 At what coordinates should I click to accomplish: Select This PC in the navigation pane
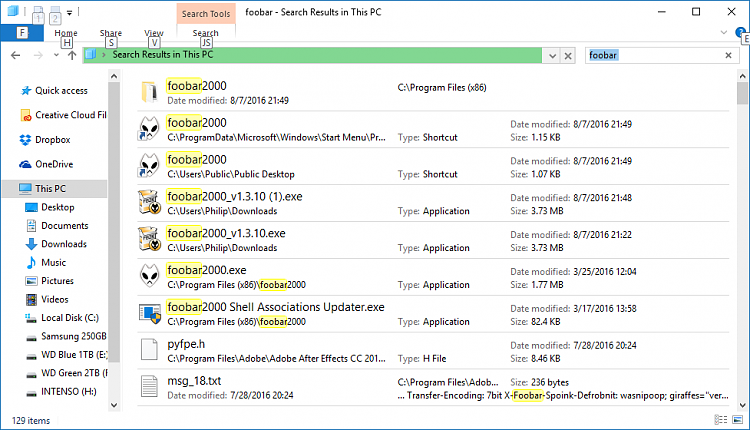pyautogui.click(x=55, y=188)
